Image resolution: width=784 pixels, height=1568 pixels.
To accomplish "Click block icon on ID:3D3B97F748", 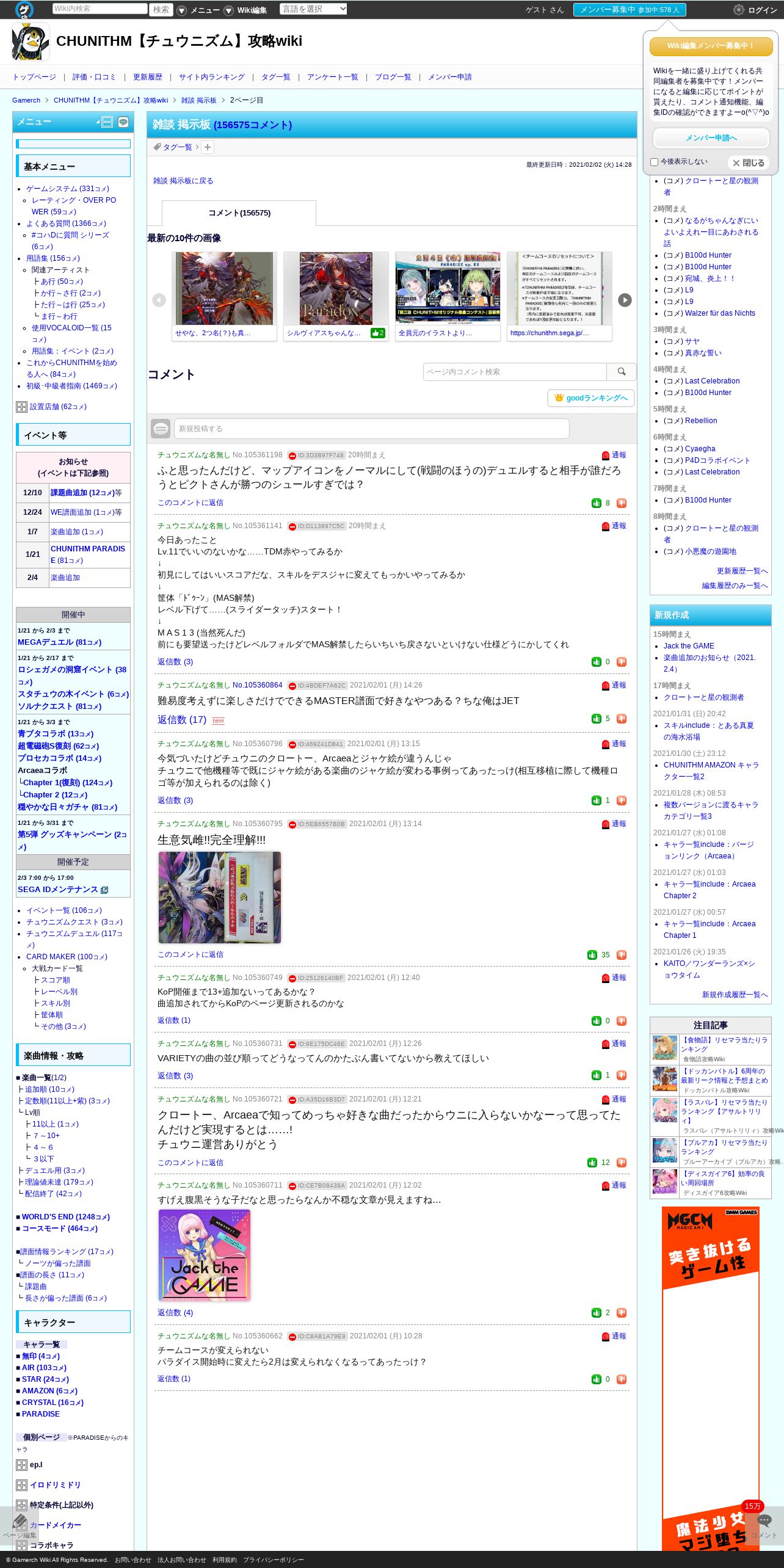I will [292, 456].
